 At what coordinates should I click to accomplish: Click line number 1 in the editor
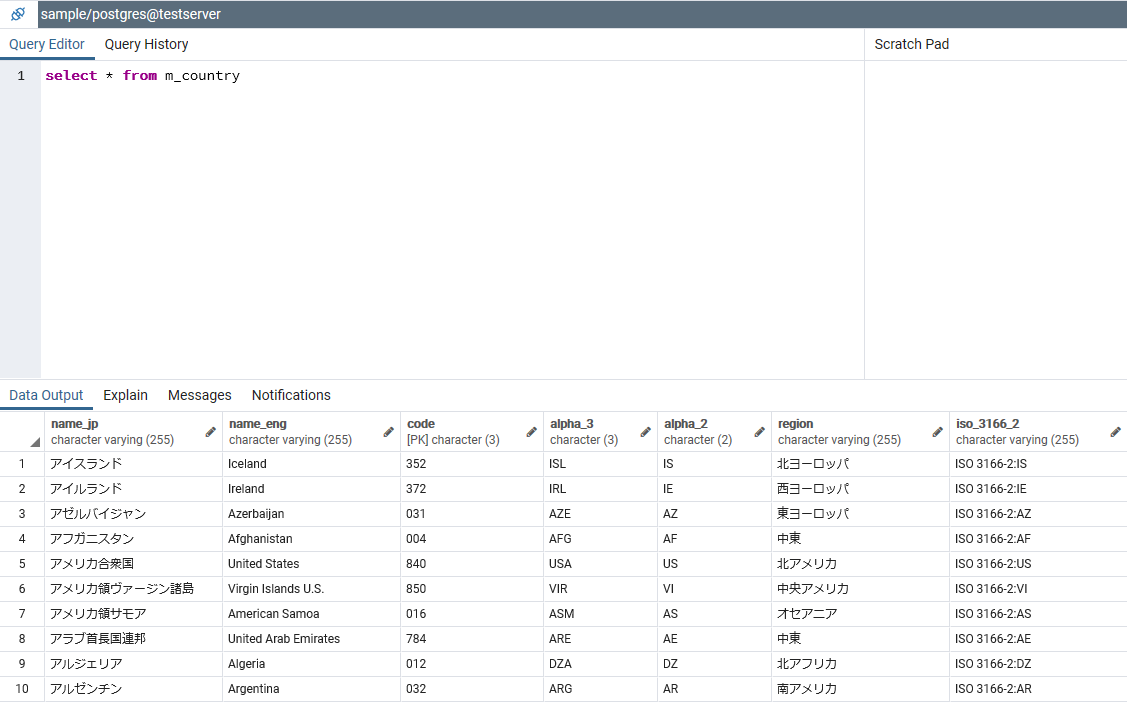20,75
